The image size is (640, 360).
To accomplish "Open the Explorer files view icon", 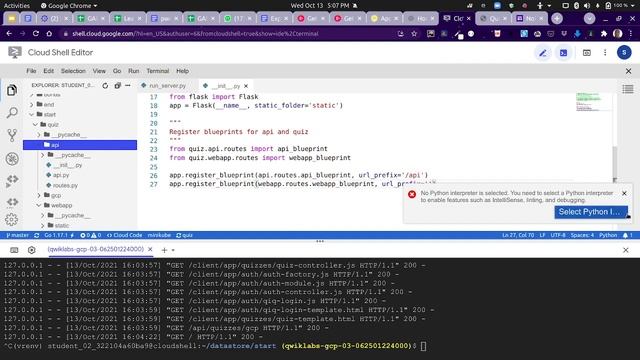I will pos(12,90).
